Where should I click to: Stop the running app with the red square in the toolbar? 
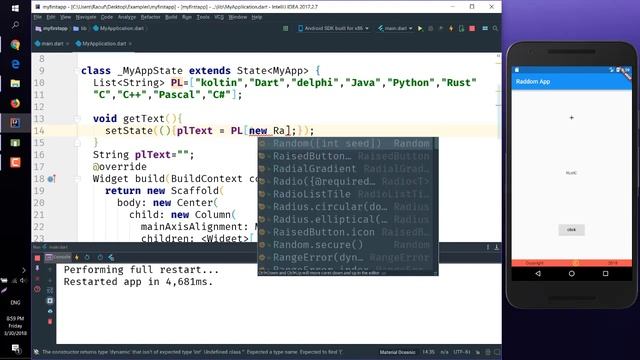tap(472, 29)
